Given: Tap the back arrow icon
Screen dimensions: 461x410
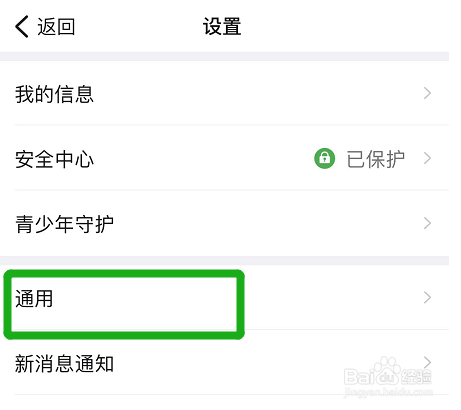Looking at the screenshot, I should click(x=22, y=27).
